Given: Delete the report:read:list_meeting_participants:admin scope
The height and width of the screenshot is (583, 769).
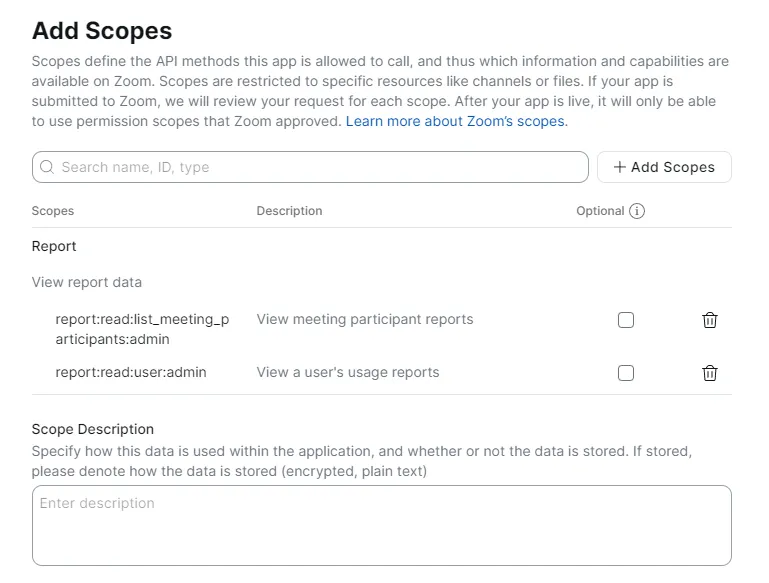Looking at the screenshot, I should (710, 320).
